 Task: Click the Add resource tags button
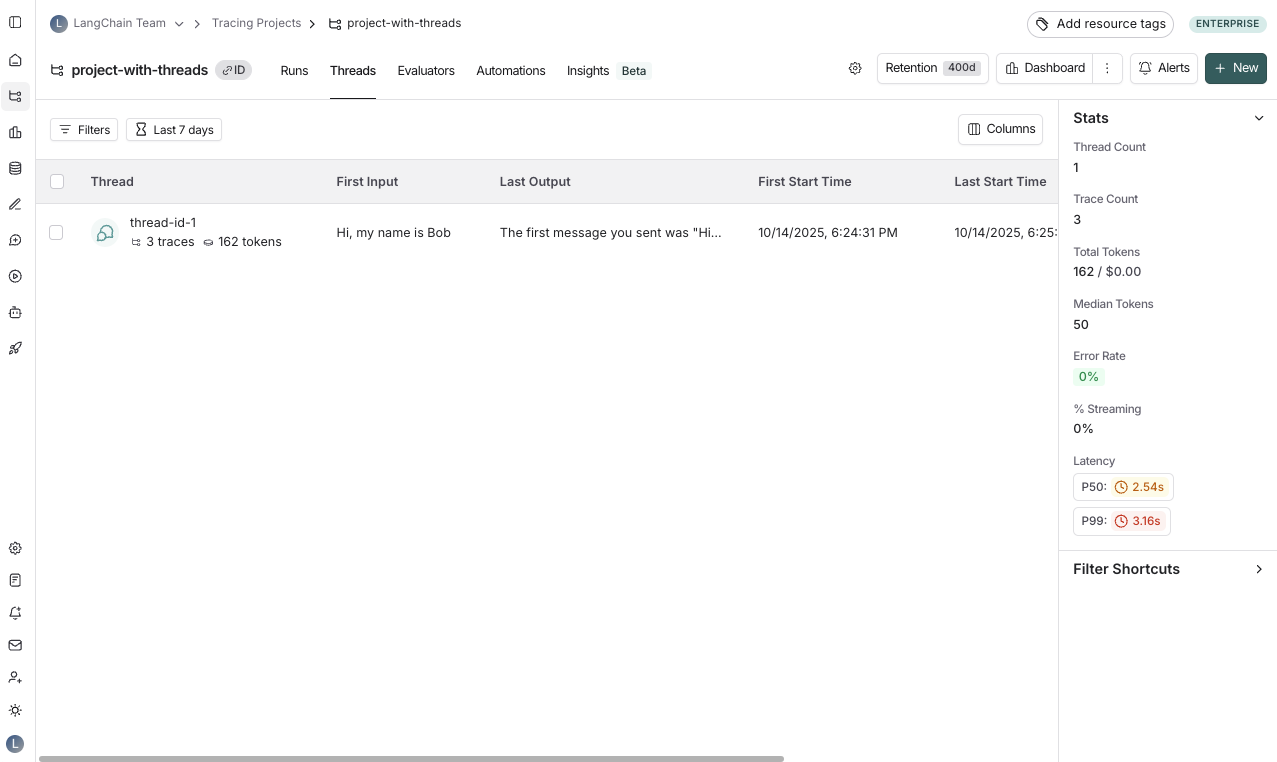coord(1100,24)
